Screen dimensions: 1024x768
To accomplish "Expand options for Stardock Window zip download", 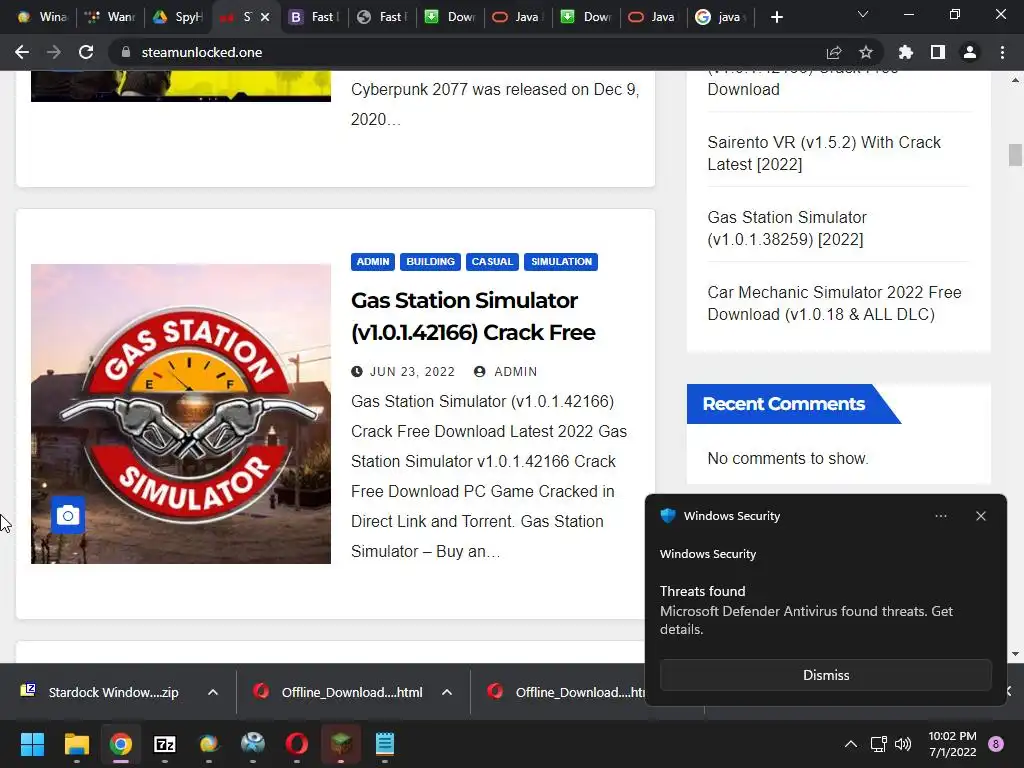I will (213, 692).
